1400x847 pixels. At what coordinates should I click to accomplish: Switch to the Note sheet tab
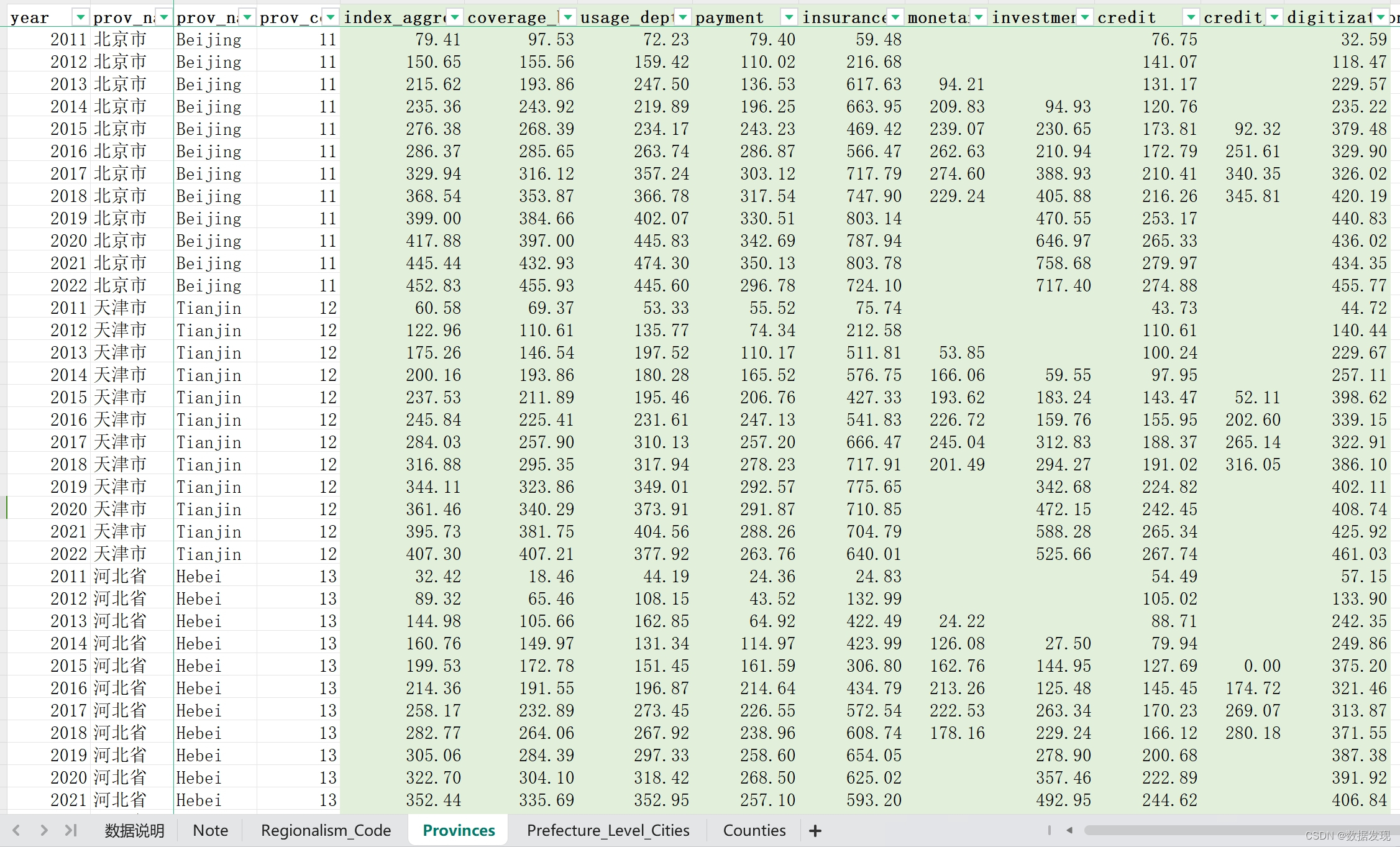pos(210,831)
